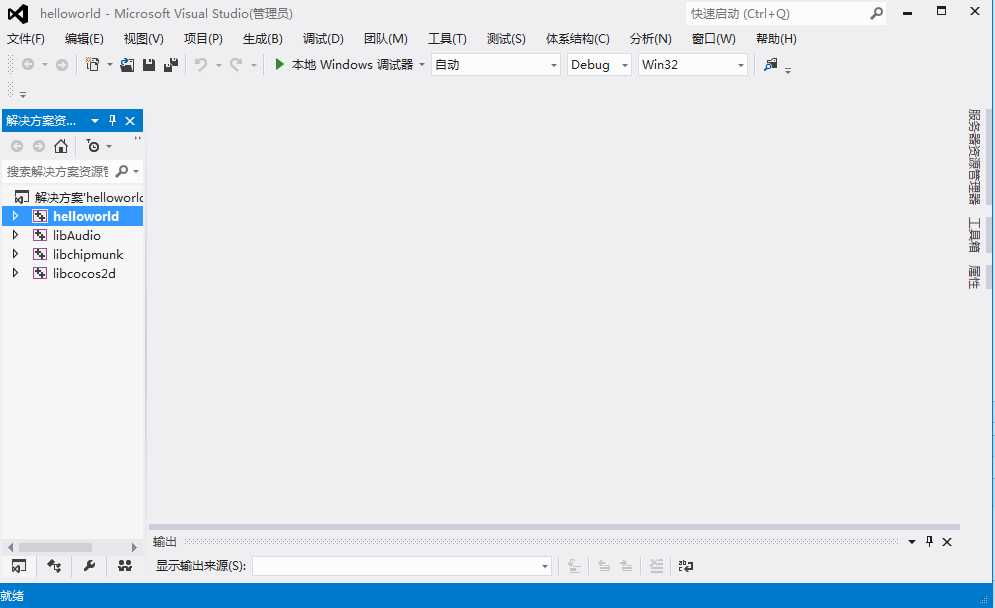The width and height of the screenshot is (995, 608).
Task: Click the quick launch search magnifier icon
Action: (x=876, y=13)
